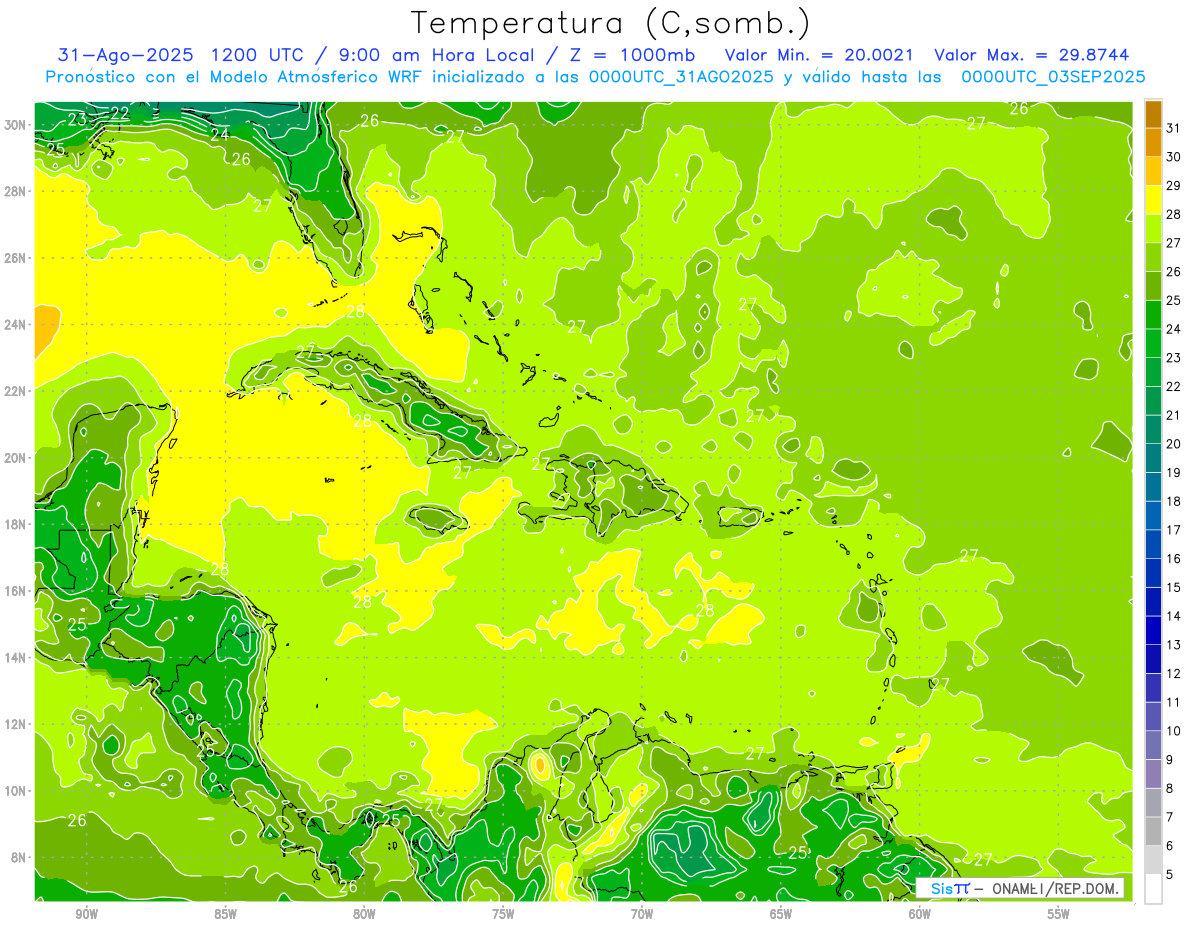The height and width of the screenshot is (927, 1200).
Task: Click the 90W longitude axis label
Action: tap(86, 915)
